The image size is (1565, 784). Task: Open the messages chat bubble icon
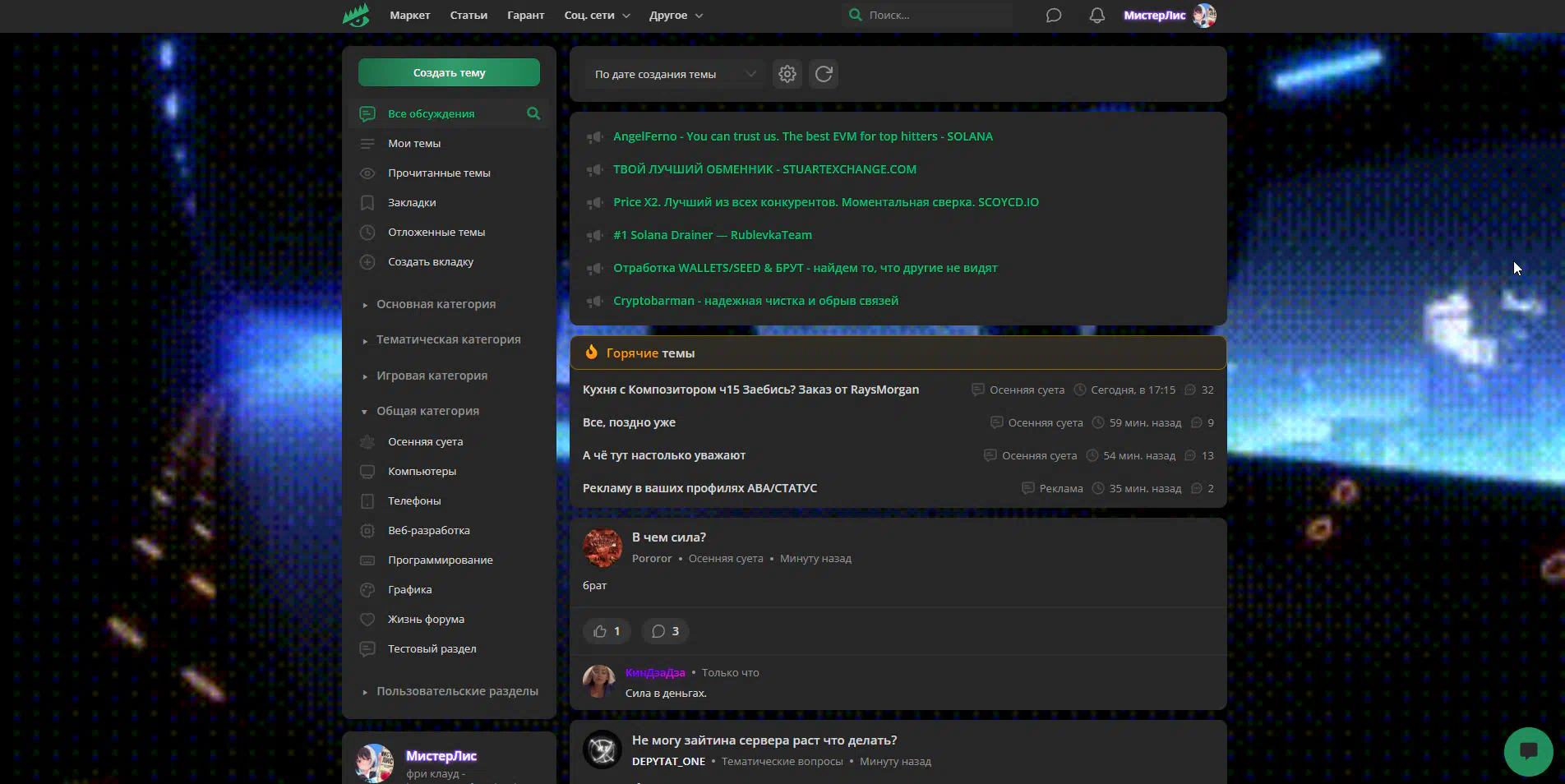pyautogui.click(x=1054, y=16)
